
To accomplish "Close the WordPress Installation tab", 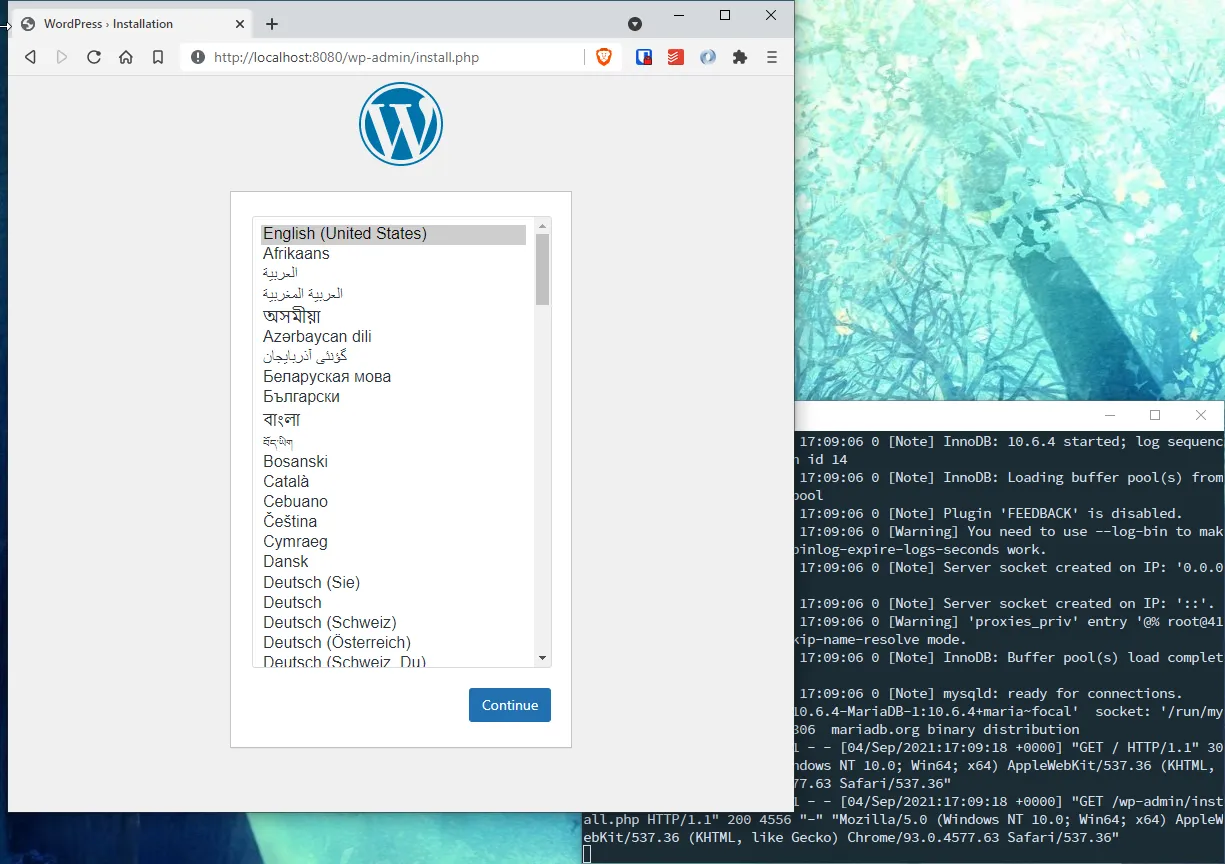I will click(240, 24).
